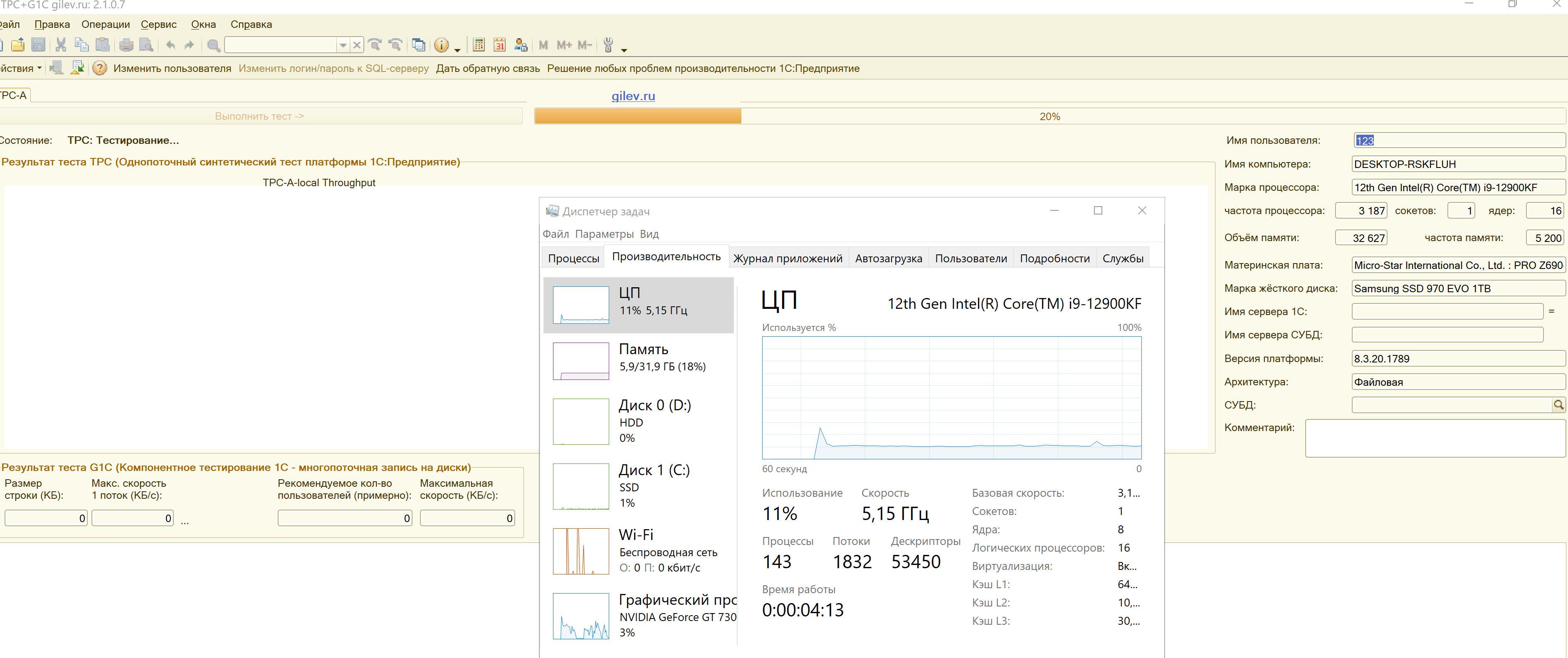This screenshot has height=658, width=1568.
Task: Open Task Manager Вид menu
Action: click(649, 234)
